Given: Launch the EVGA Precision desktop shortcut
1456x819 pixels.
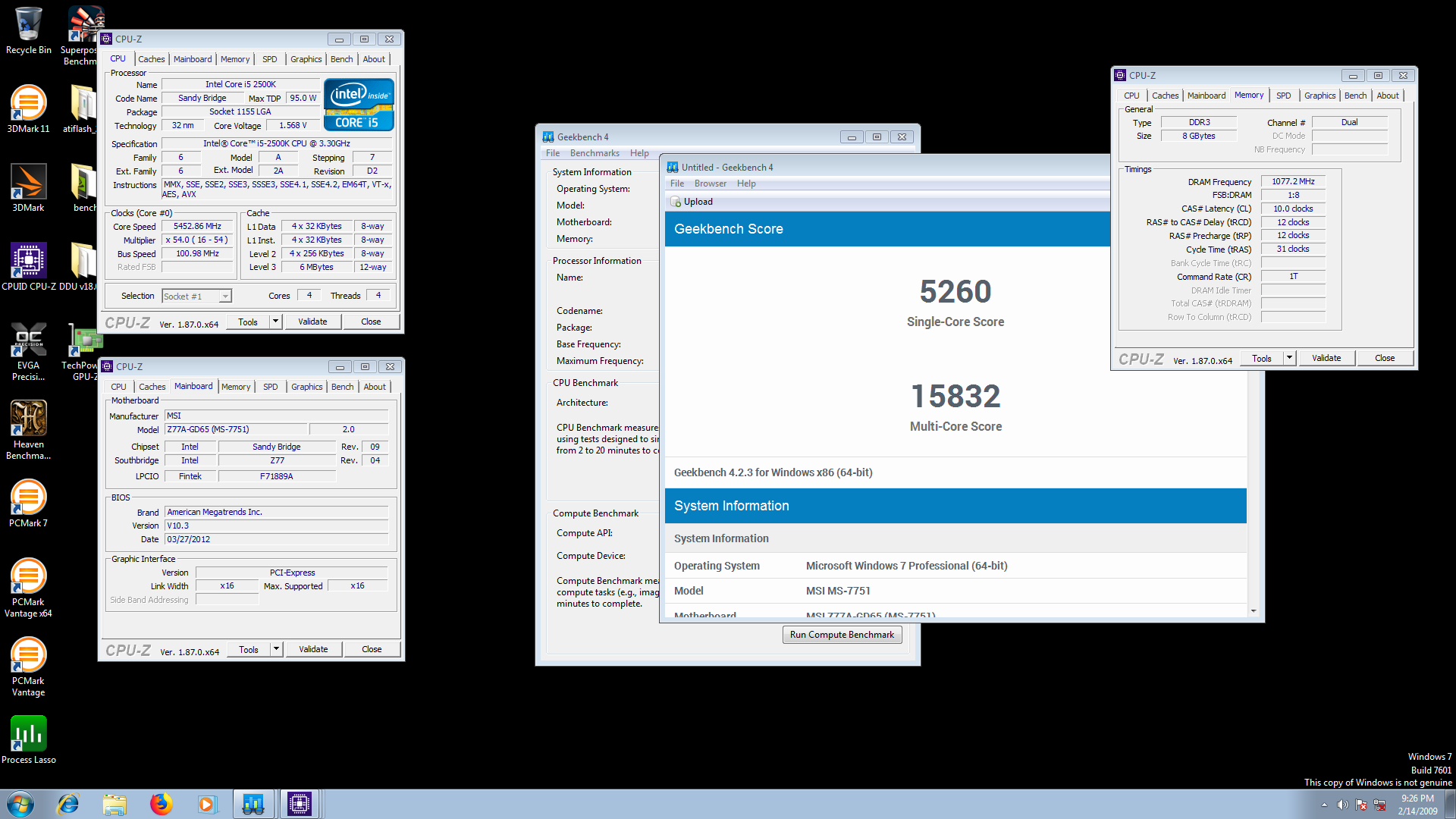Looking at the screenshot, I should click(x=28, y=352).
